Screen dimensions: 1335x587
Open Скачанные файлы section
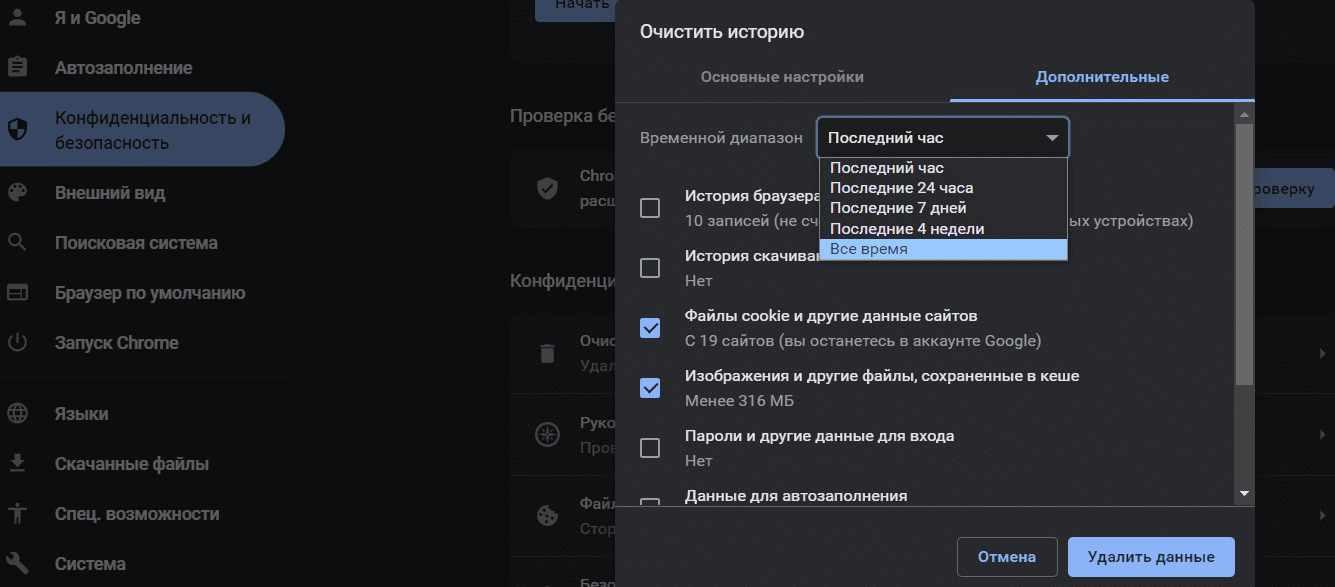click(132, 464)
